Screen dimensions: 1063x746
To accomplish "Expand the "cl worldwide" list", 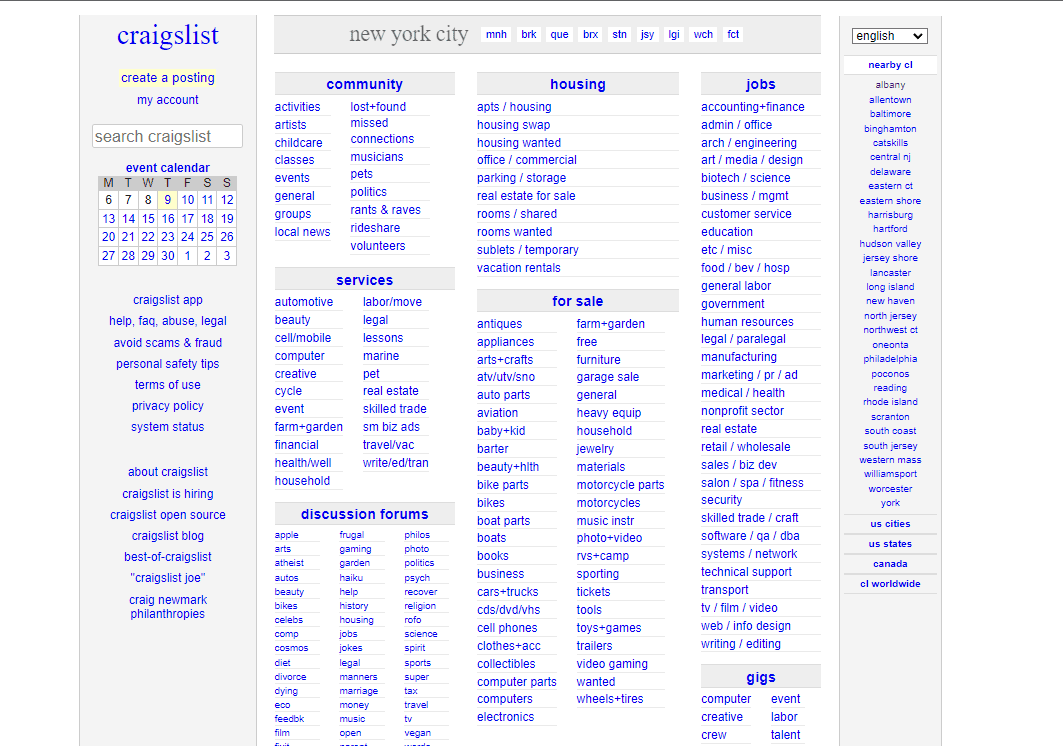I will tap(889, 583).
